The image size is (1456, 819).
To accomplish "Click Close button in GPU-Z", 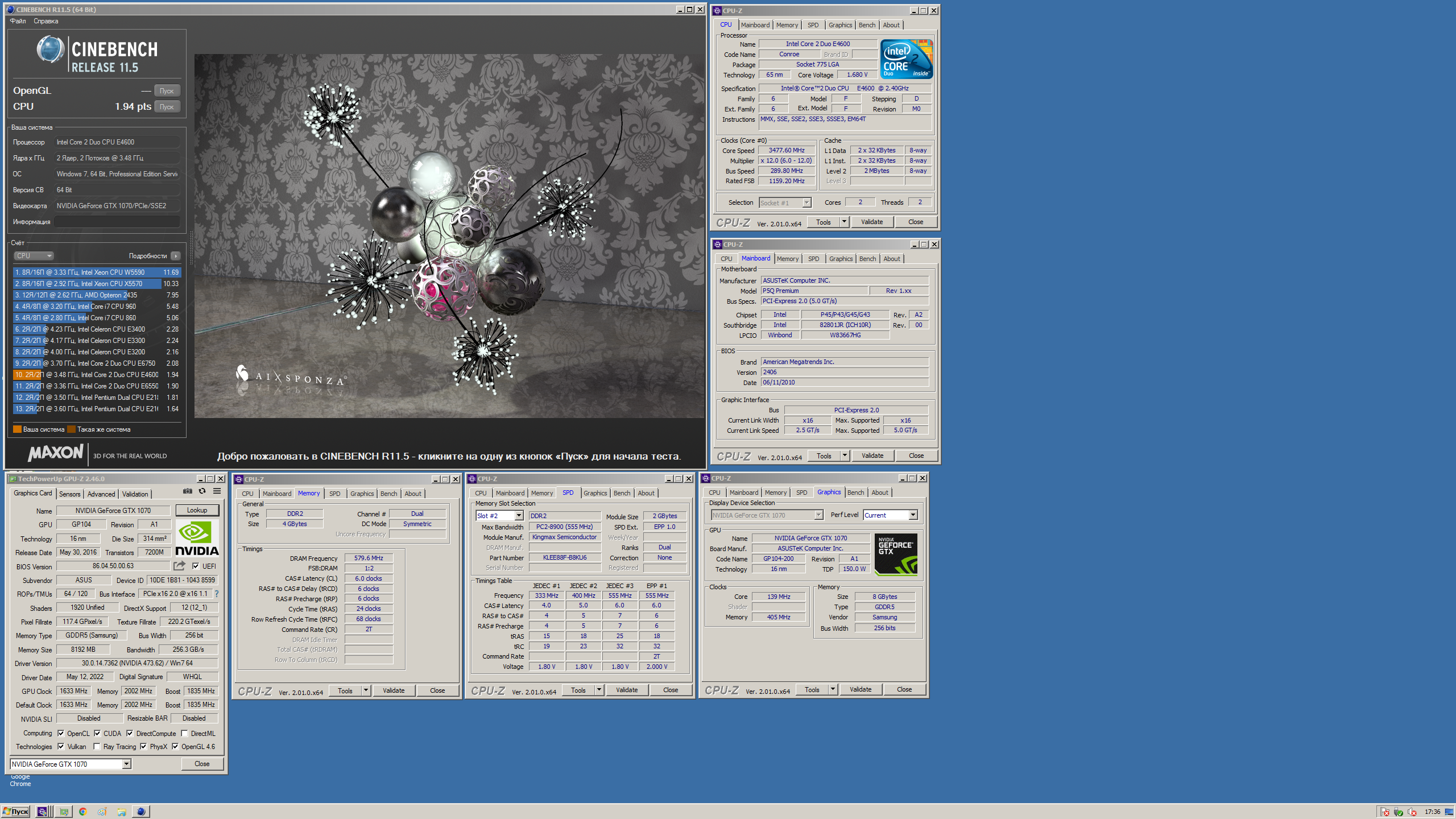I will [202, 763].
